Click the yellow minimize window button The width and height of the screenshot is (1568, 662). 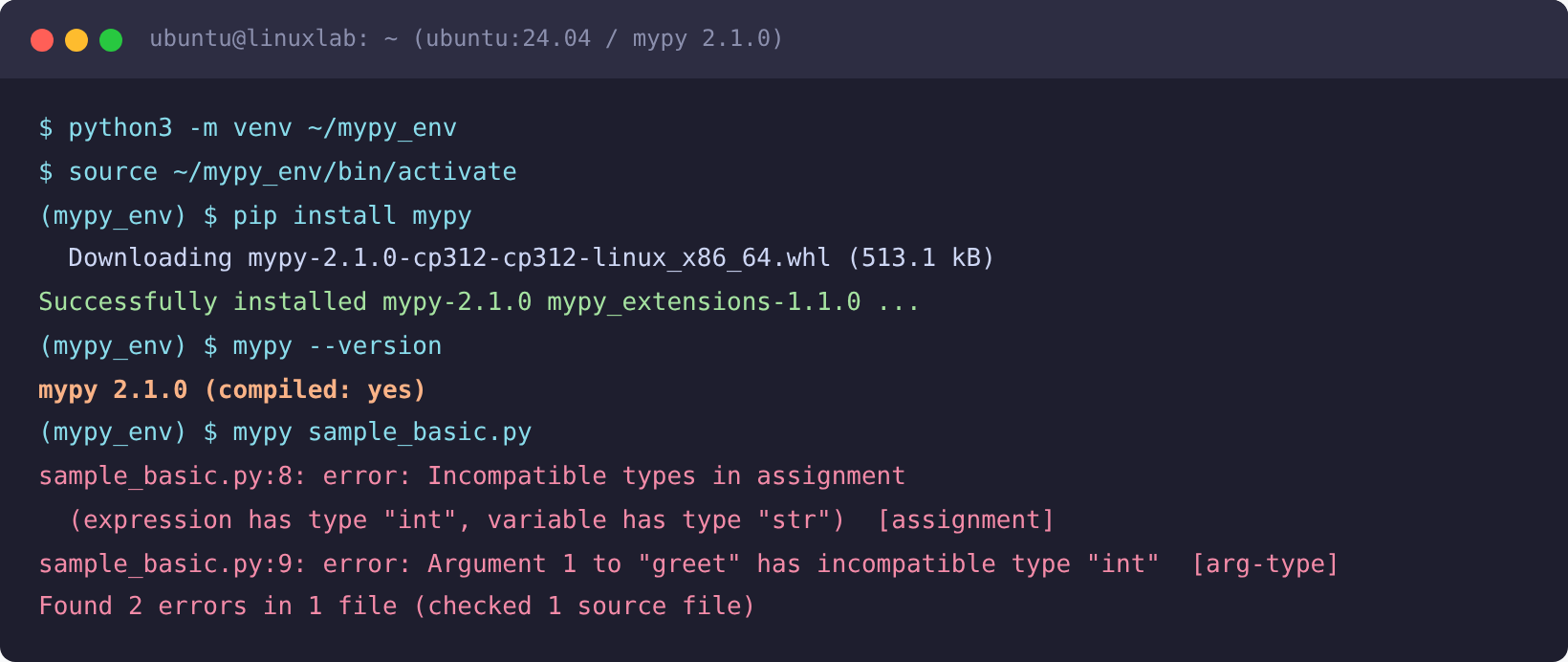tap(76, 40)
